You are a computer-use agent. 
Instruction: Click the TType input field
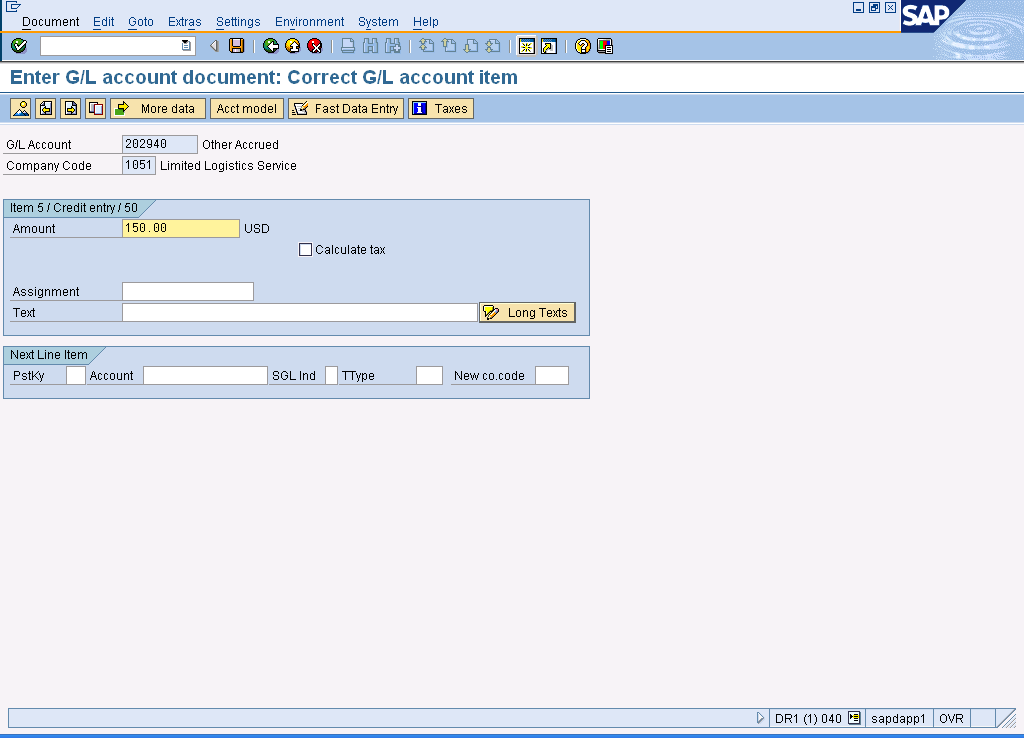(429, 376)
